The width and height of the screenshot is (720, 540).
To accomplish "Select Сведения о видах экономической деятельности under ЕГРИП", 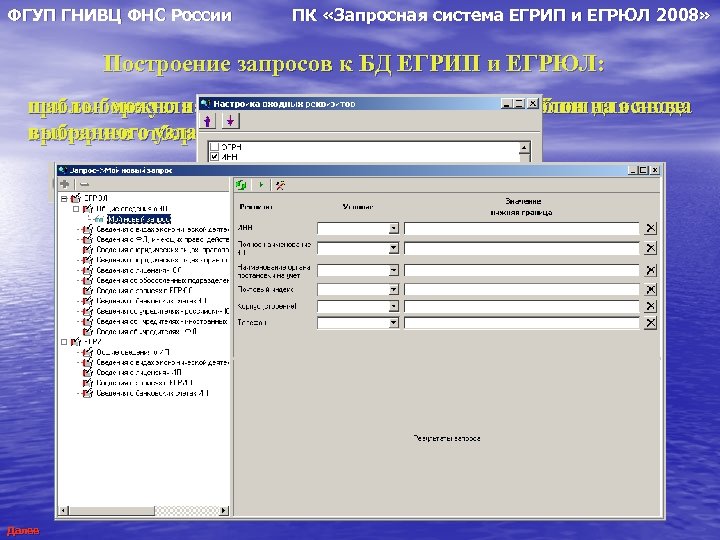I will [x=163, y=362].
